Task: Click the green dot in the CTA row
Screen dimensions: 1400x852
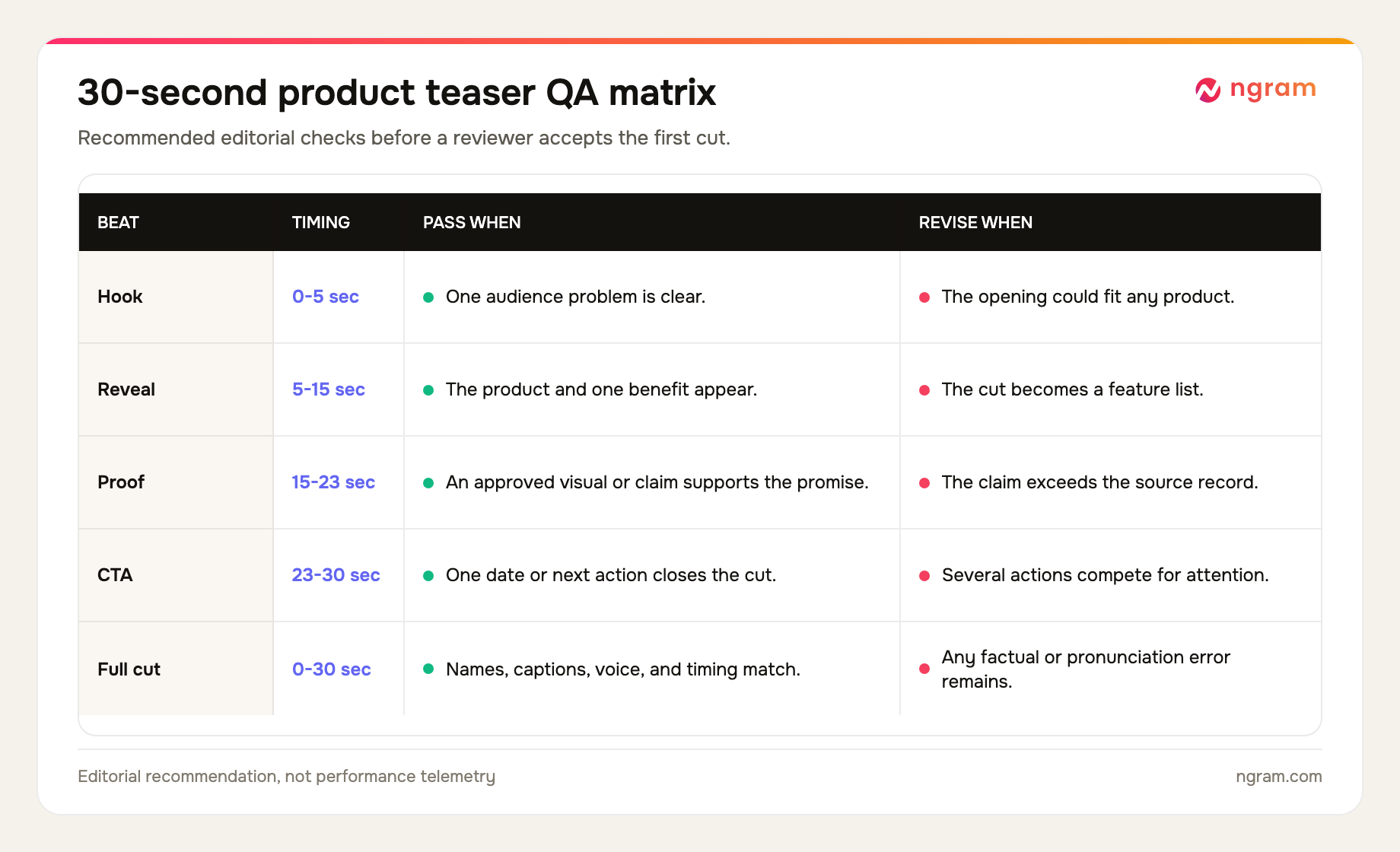Action: (x=428, y=576)
